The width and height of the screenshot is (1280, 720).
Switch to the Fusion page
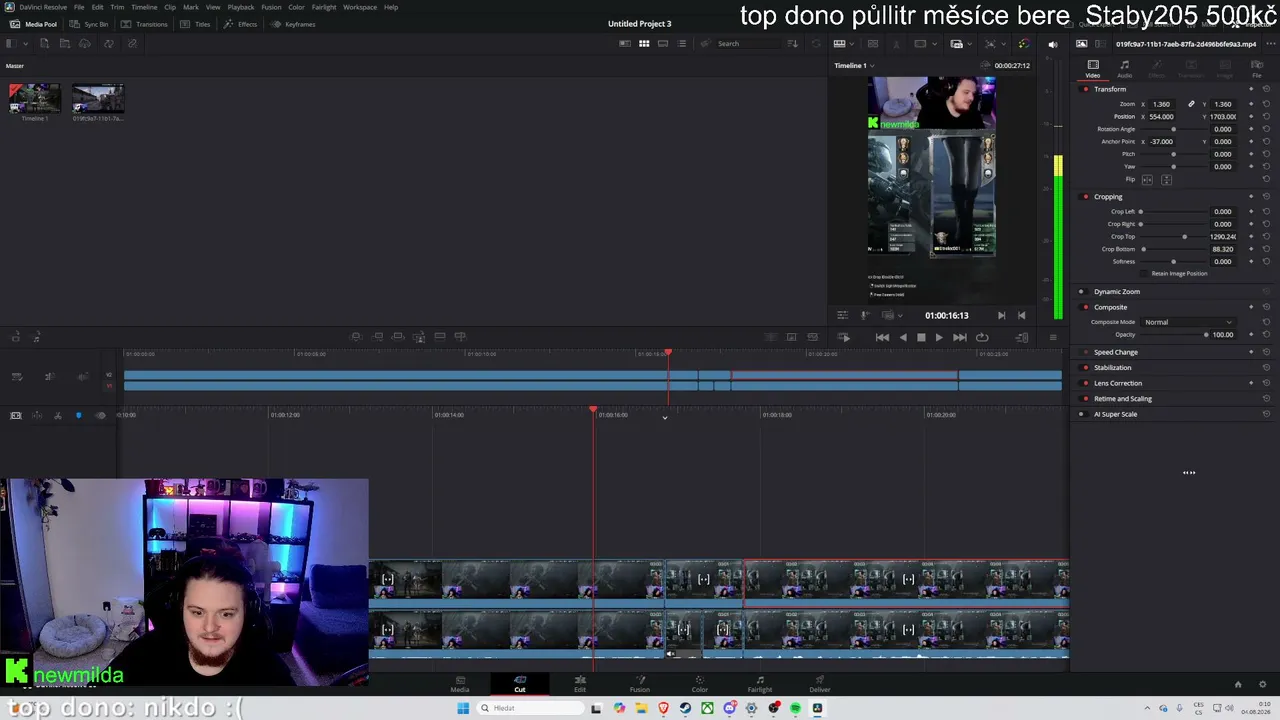[640, 684]
